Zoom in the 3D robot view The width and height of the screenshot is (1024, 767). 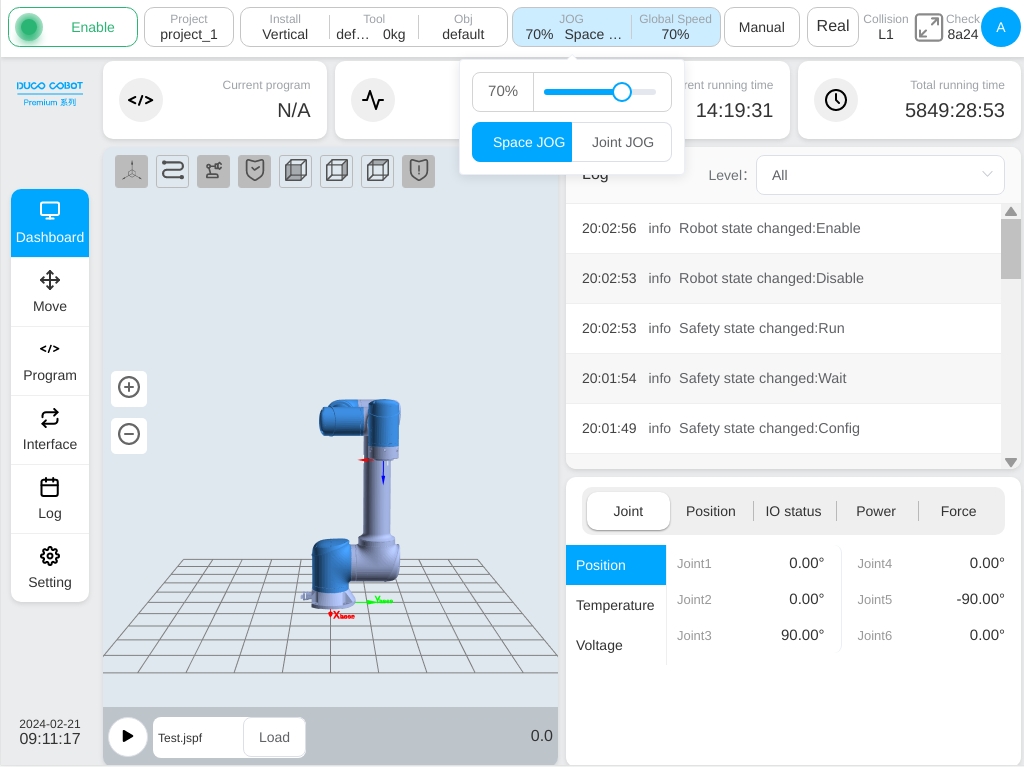click(x=129, y=387)
